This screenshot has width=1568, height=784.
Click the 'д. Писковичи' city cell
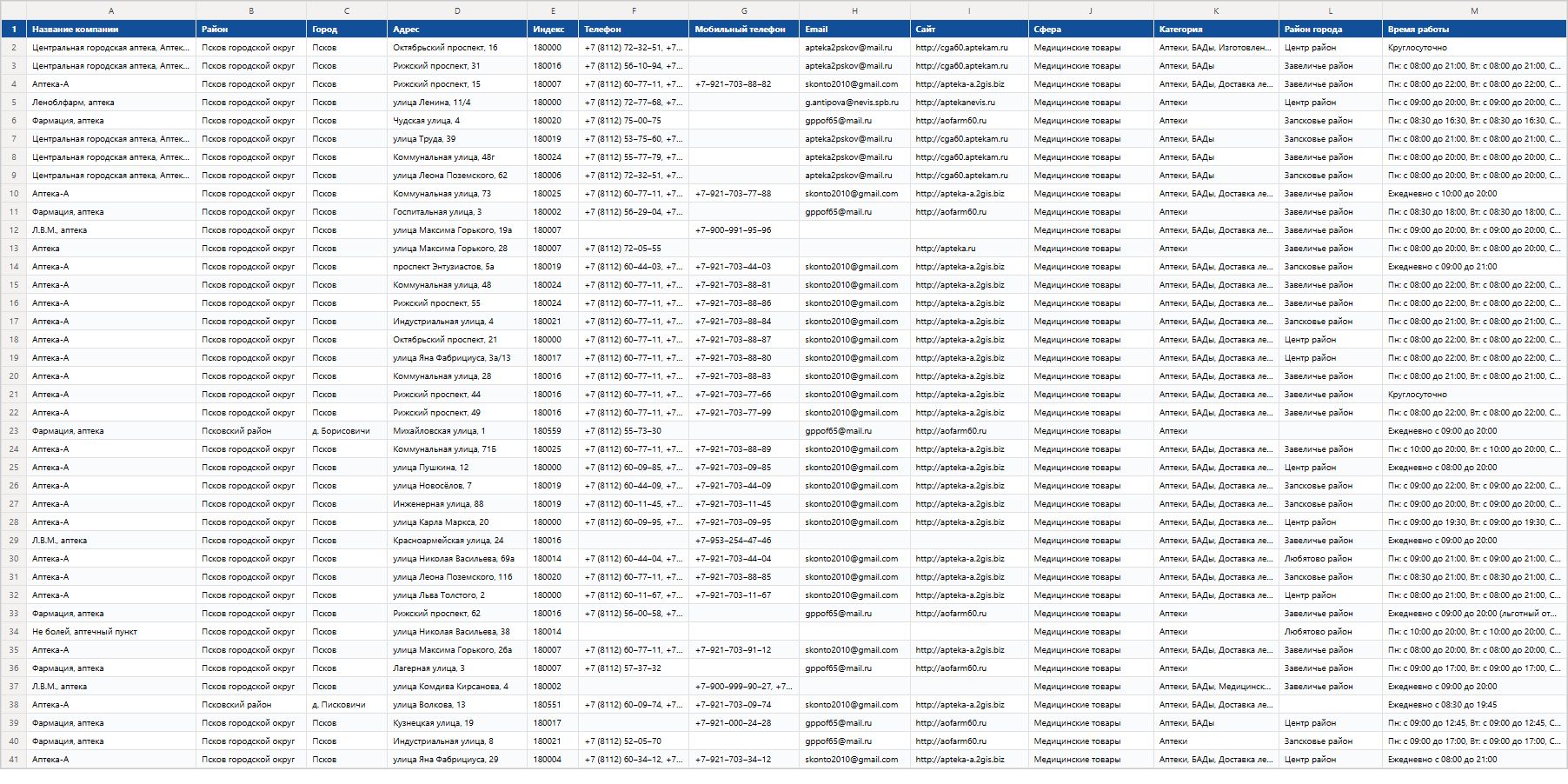pos(347,704)
